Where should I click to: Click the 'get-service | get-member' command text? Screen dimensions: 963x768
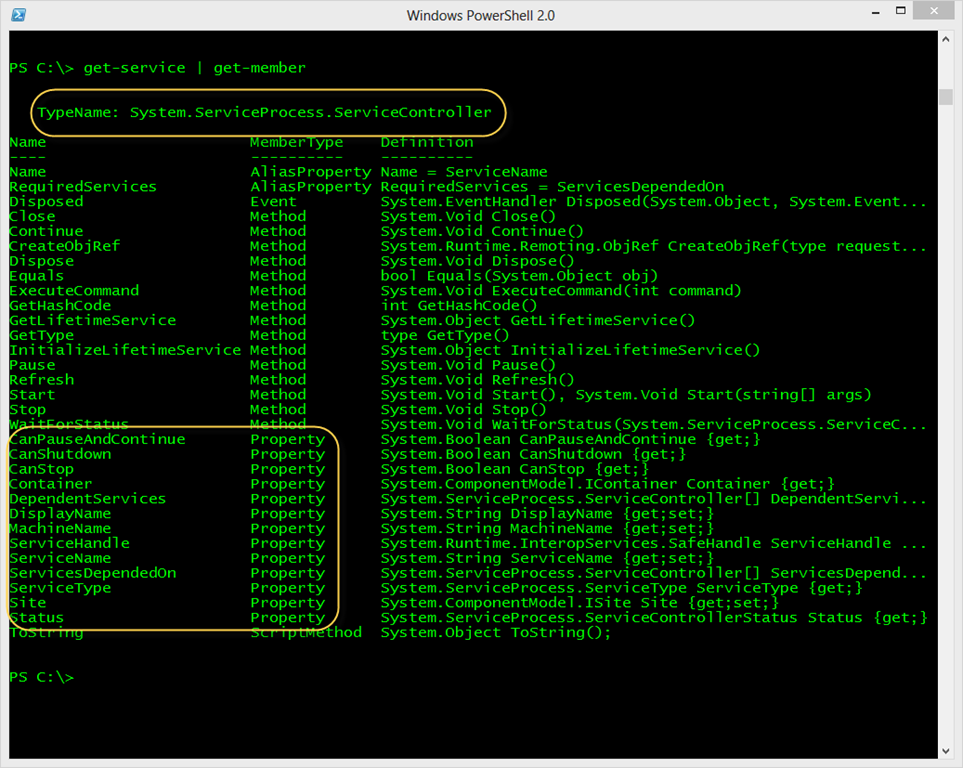point(195,68)
